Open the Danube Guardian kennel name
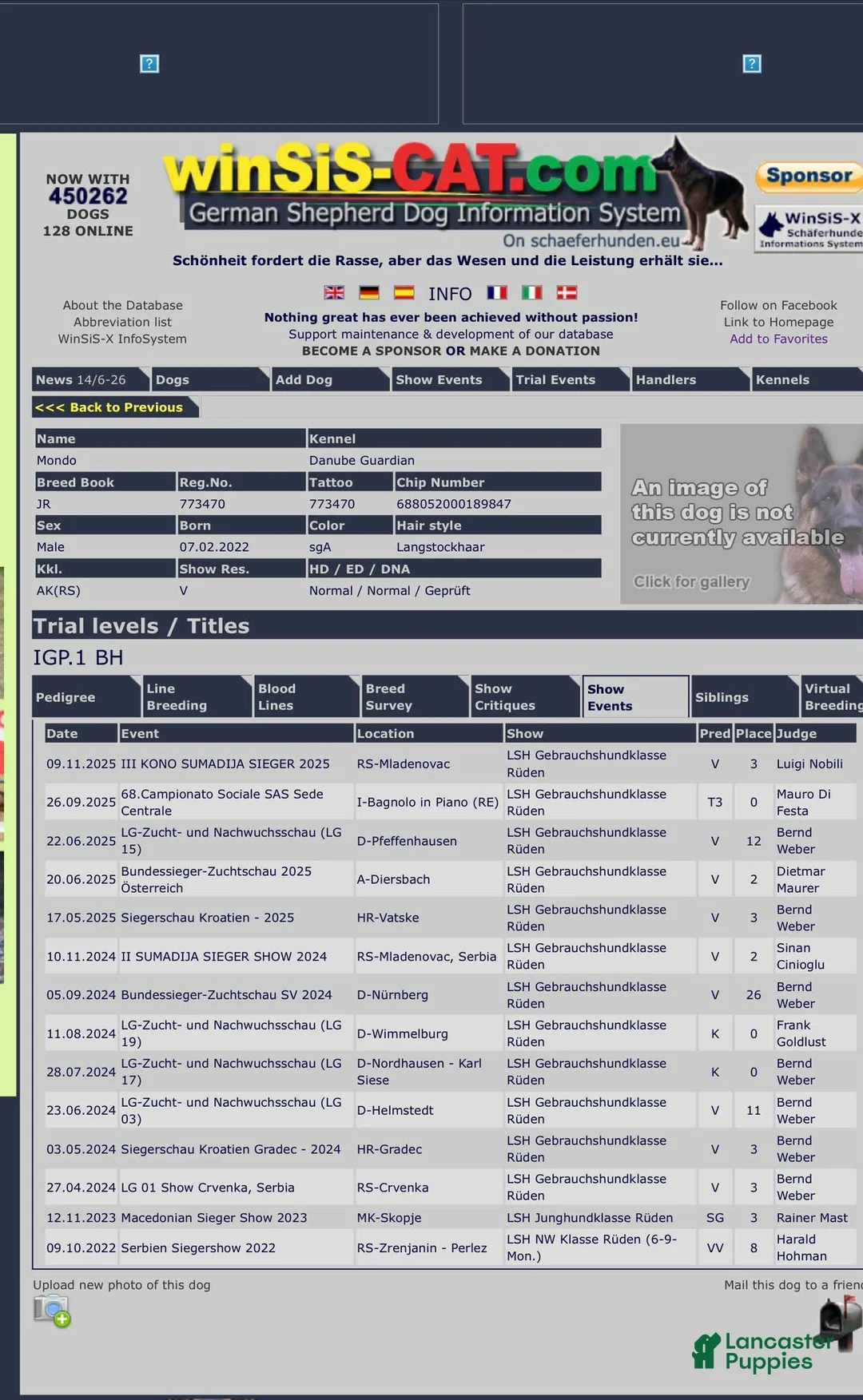This screenshot has width=863, height=1400. pyautogui.click(x=362, y=460)
